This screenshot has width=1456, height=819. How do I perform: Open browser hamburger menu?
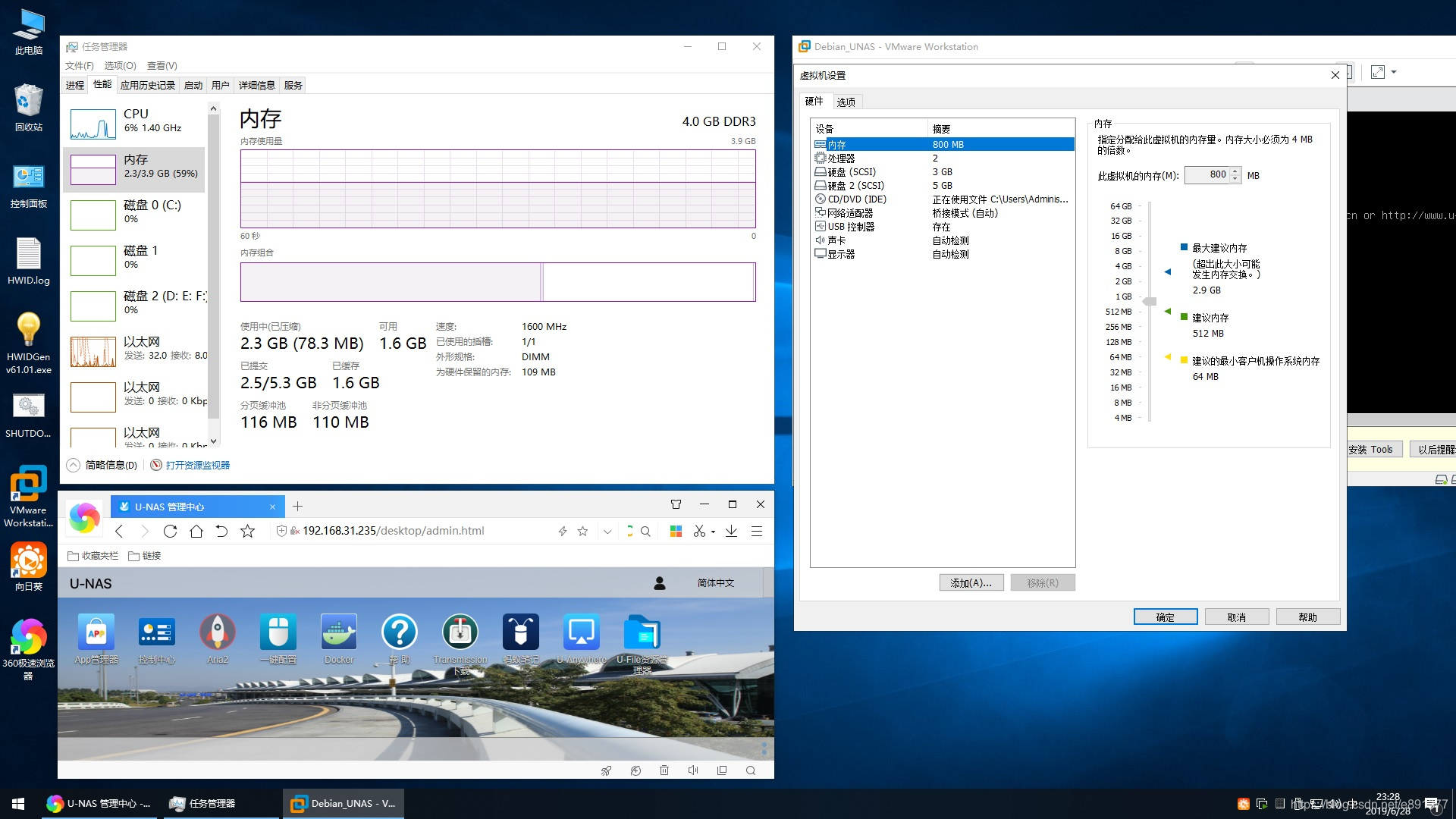pos(756,531)
